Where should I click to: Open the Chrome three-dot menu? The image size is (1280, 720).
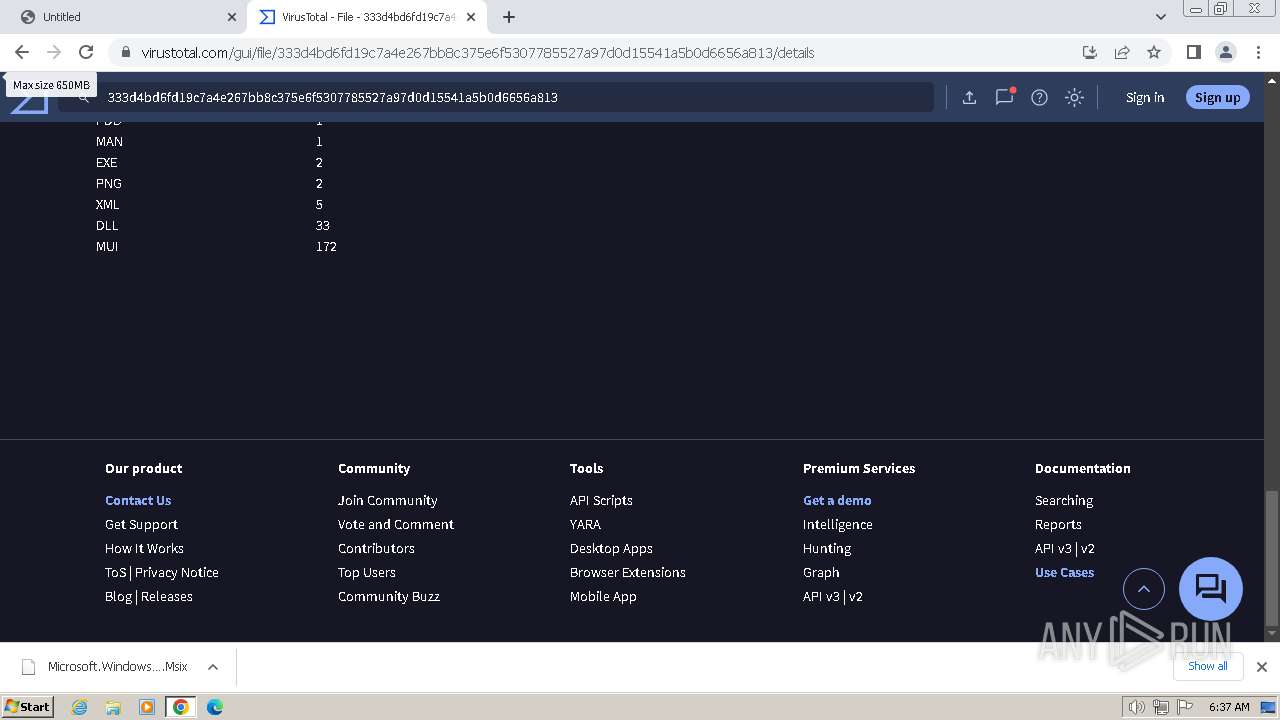point(1257,52)
